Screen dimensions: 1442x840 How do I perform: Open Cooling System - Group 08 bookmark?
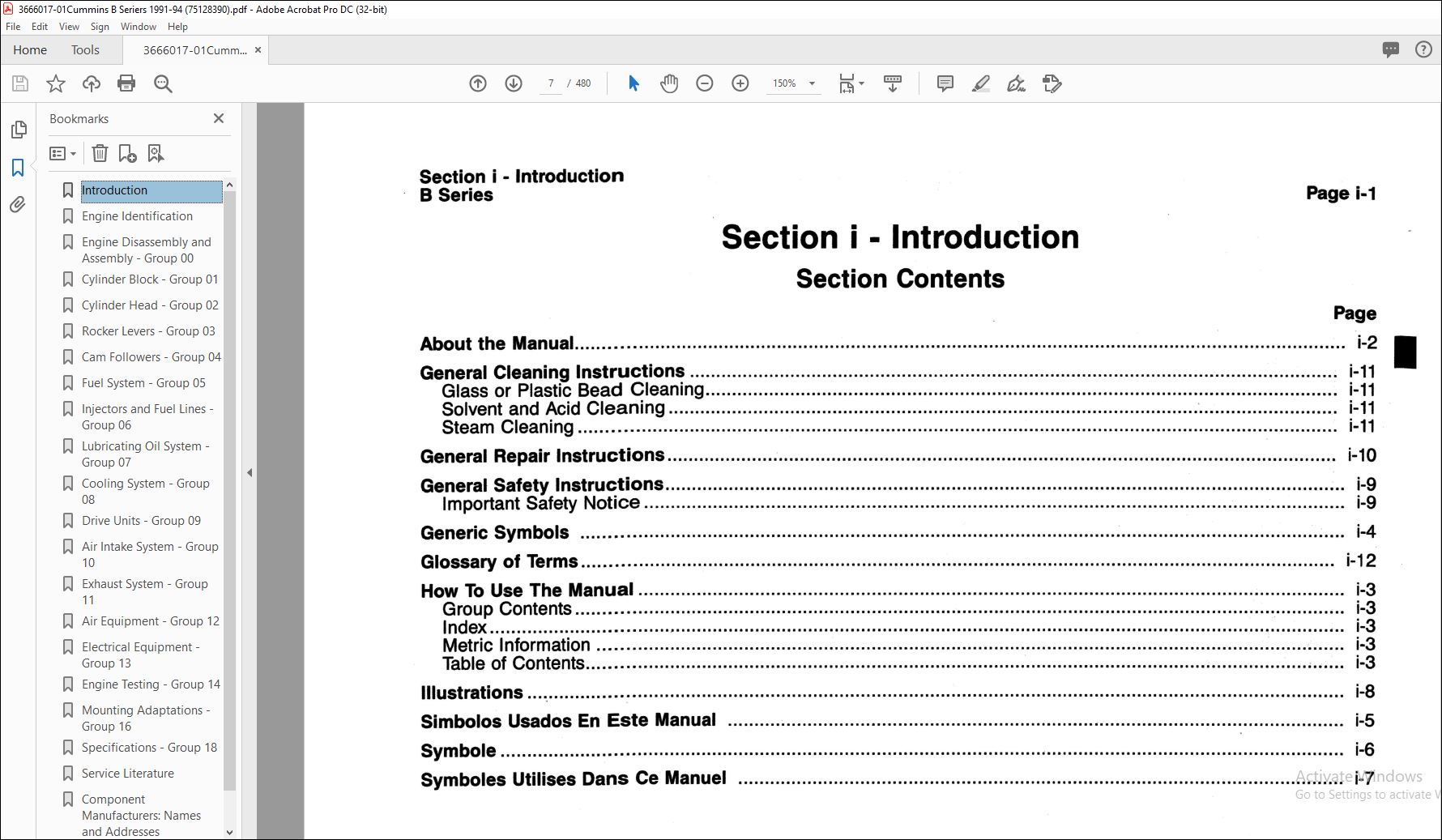coord(146,492)
